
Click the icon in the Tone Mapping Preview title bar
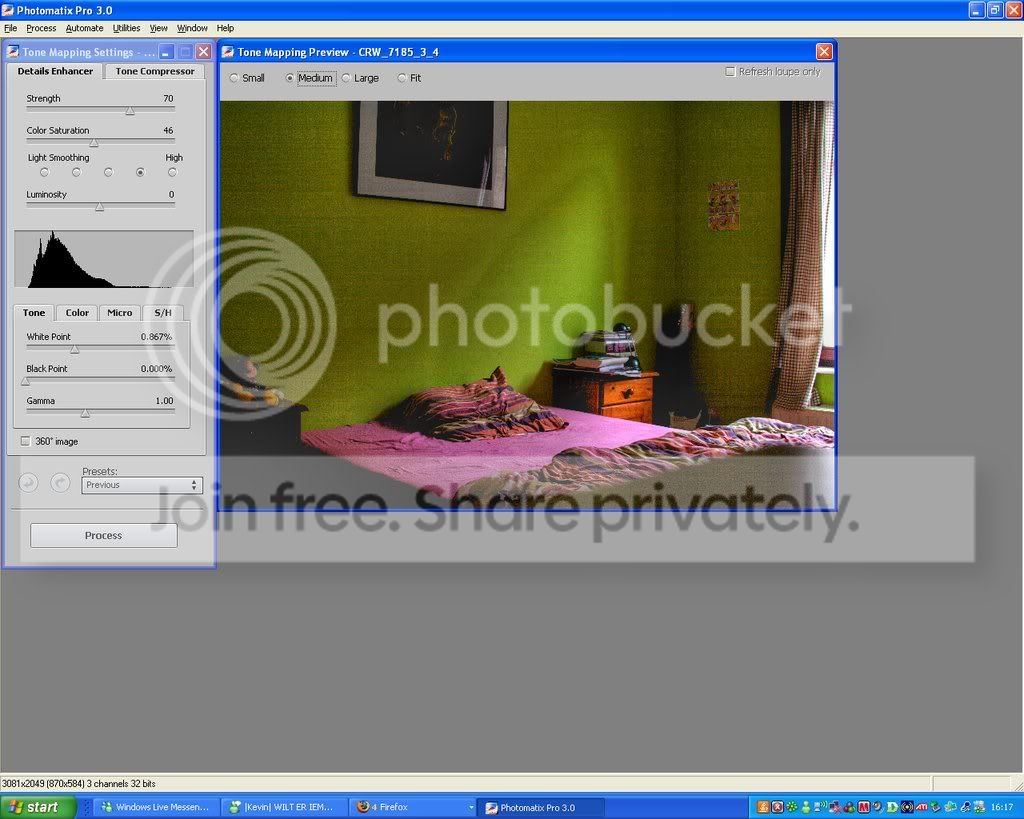tap(228, 52)
